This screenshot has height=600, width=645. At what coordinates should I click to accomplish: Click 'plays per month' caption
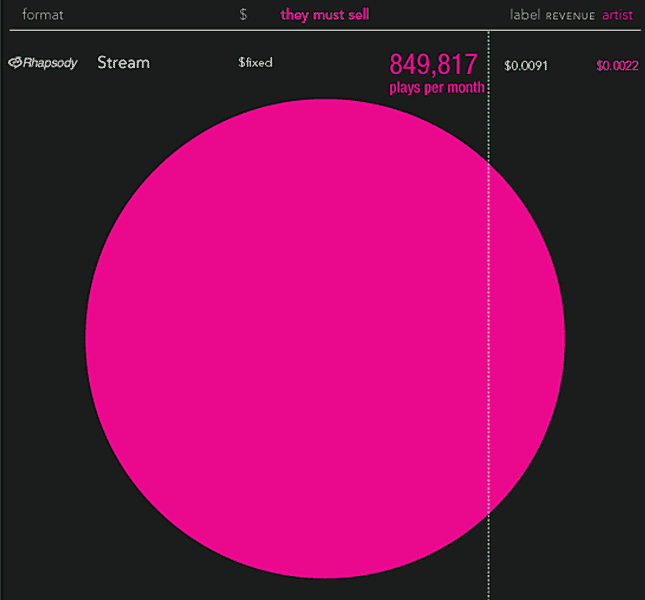437,88
